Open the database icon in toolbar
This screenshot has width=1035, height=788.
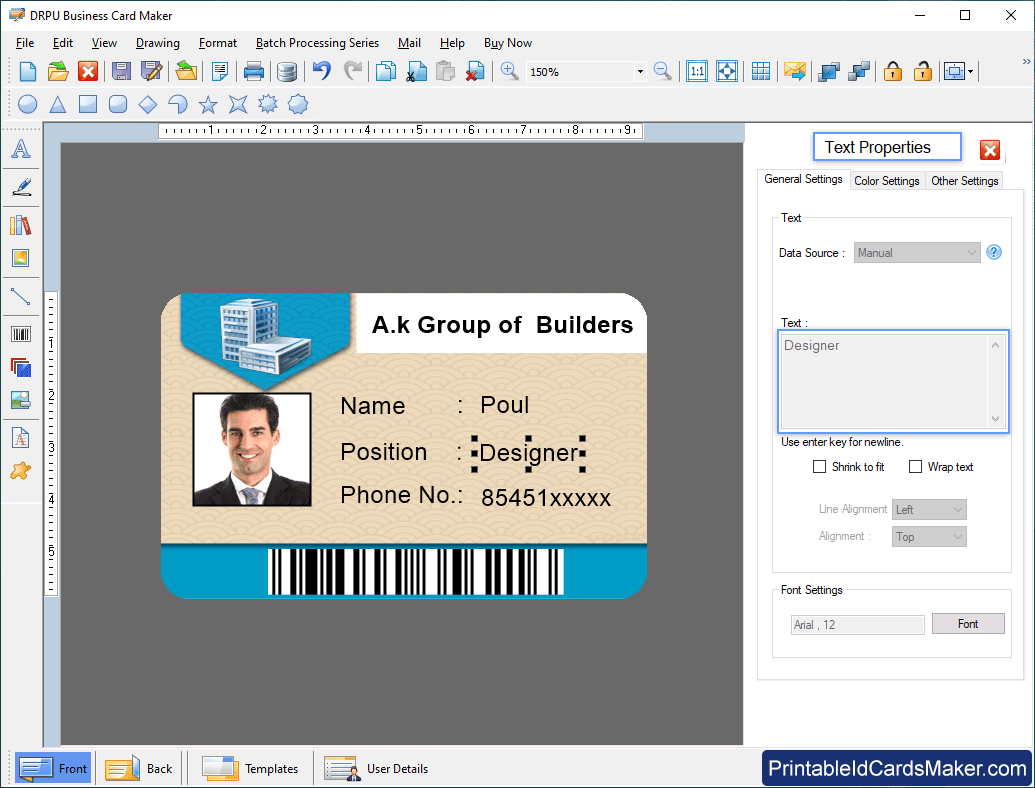pyautogui.click(x=286, y=71)
